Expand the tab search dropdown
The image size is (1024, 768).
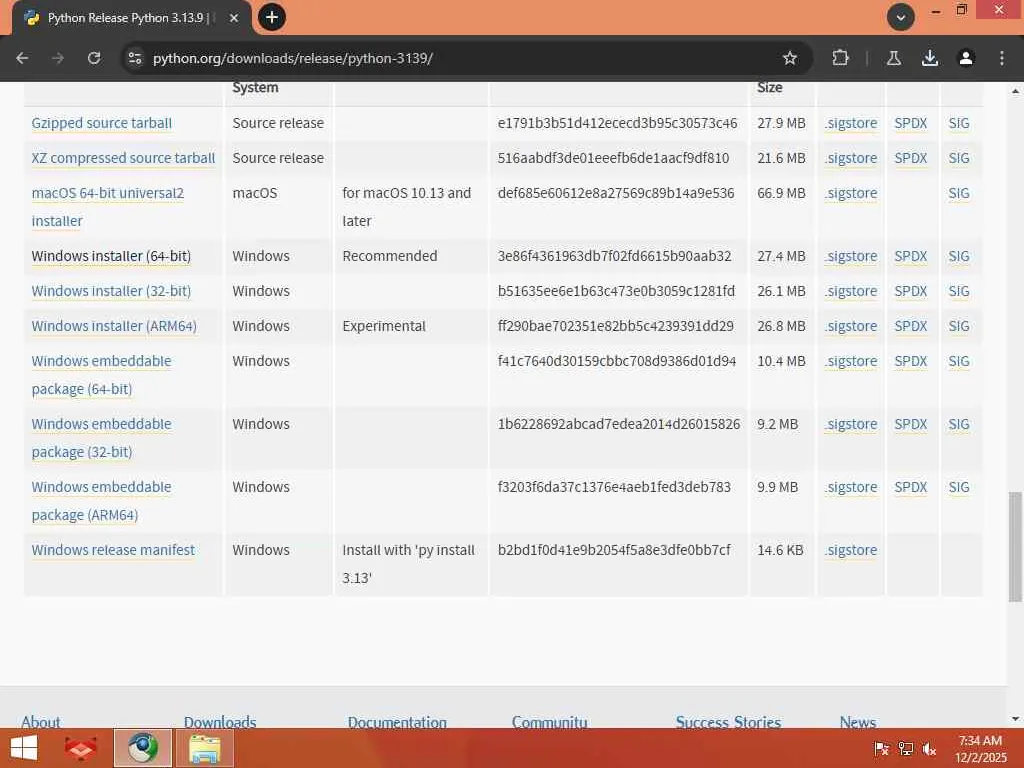[x=901, y=18]
